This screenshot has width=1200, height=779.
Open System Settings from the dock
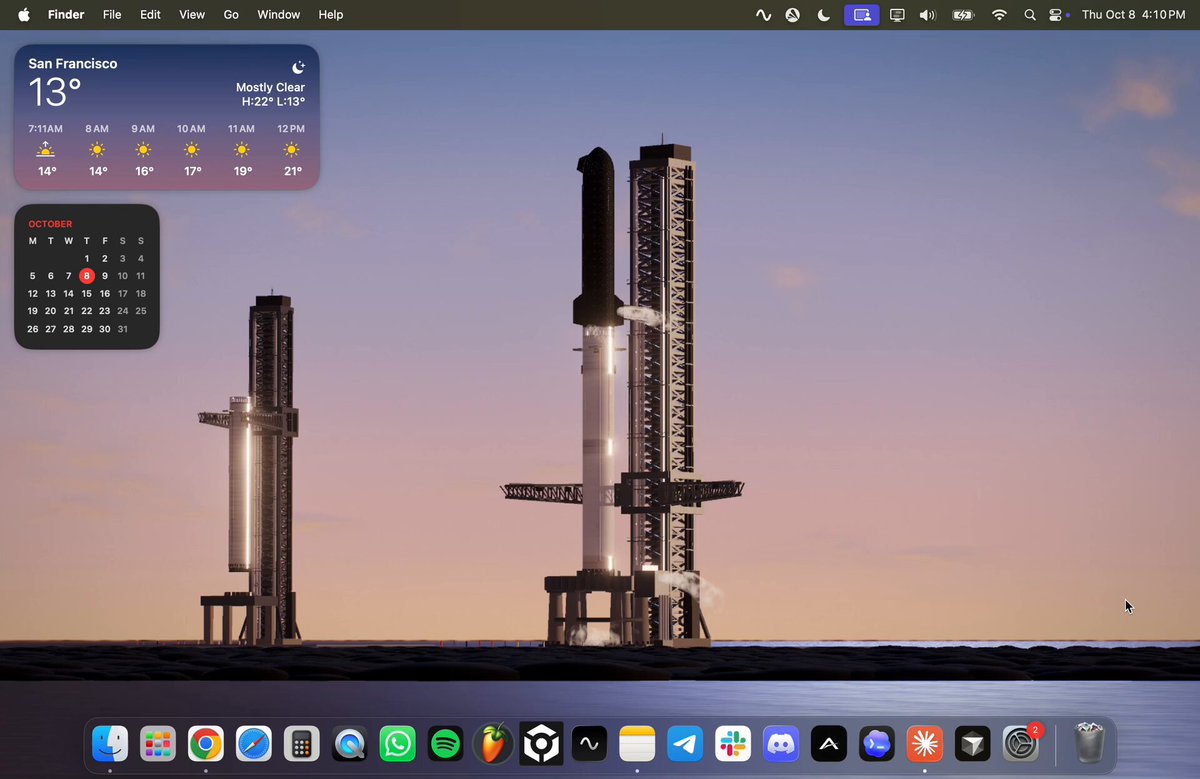click(1021, 744)
